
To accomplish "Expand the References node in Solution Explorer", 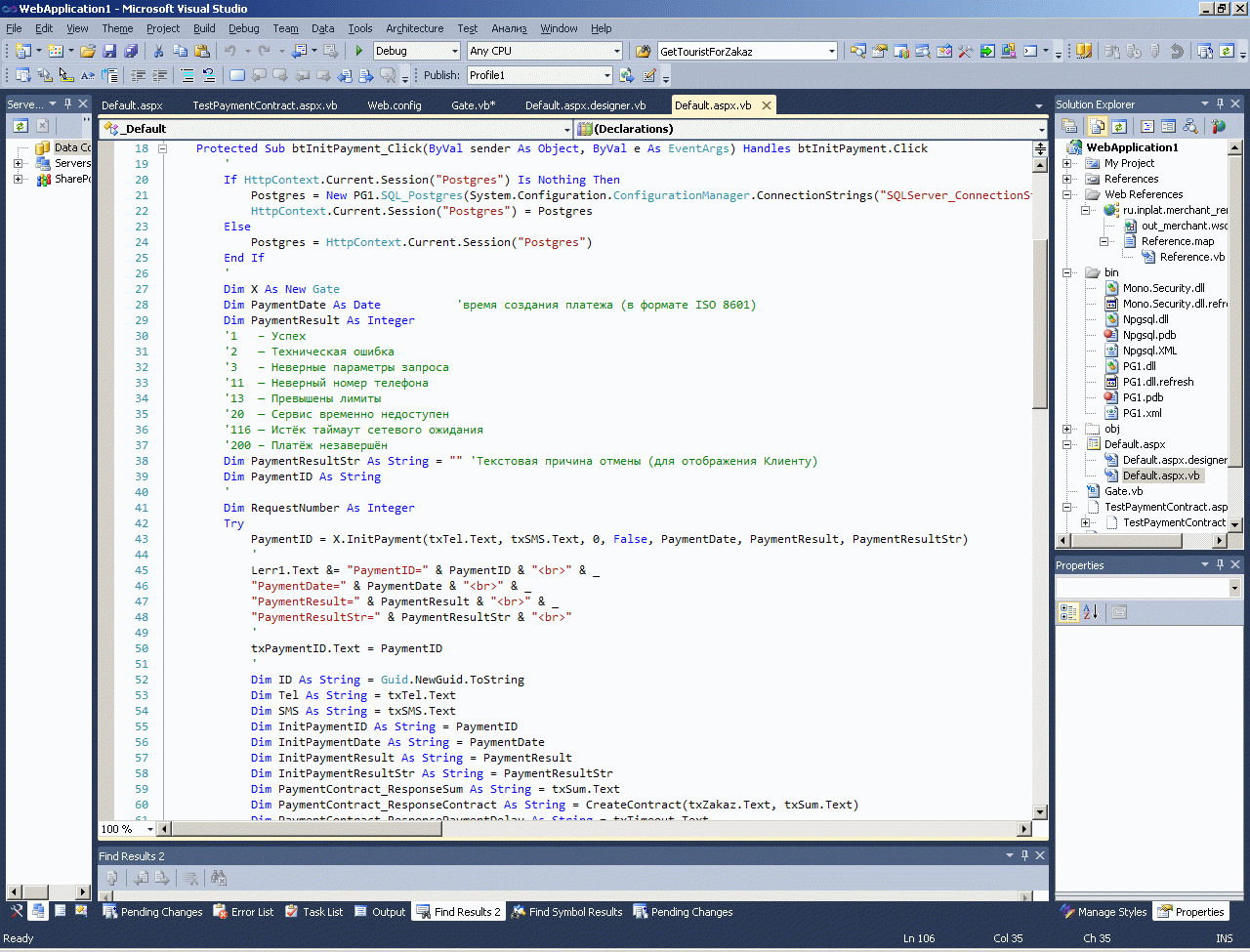I will pyautogui.click(x=1067, y=179).
